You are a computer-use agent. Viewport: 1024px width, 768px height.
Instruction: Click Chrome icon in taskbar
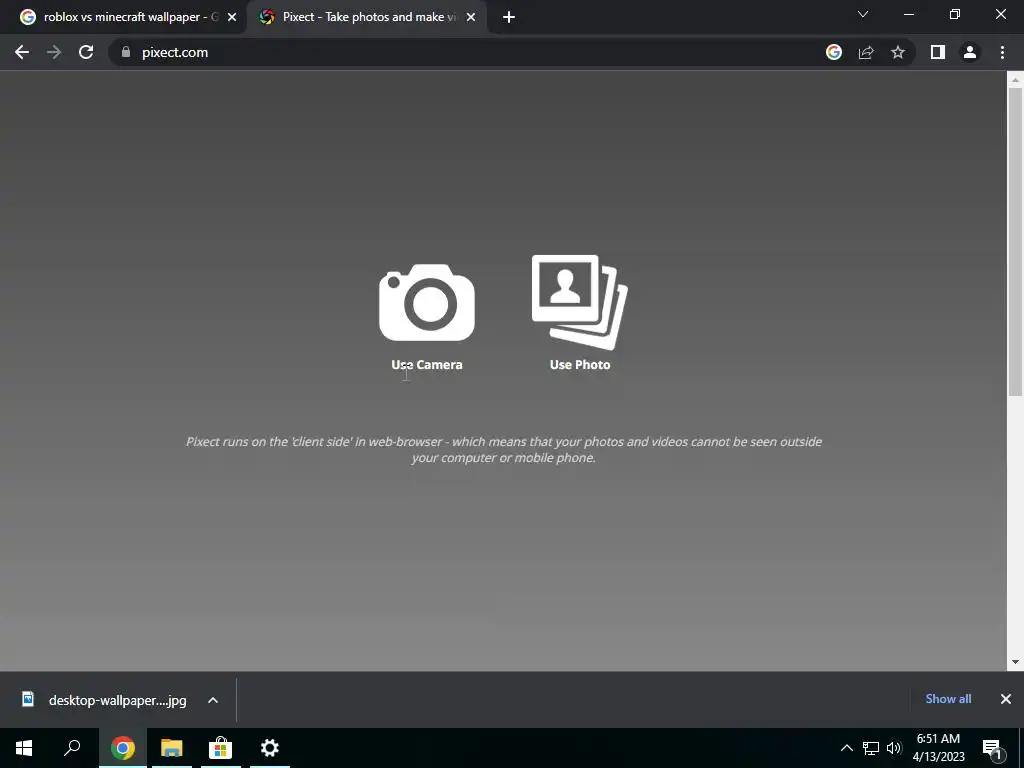123,748
